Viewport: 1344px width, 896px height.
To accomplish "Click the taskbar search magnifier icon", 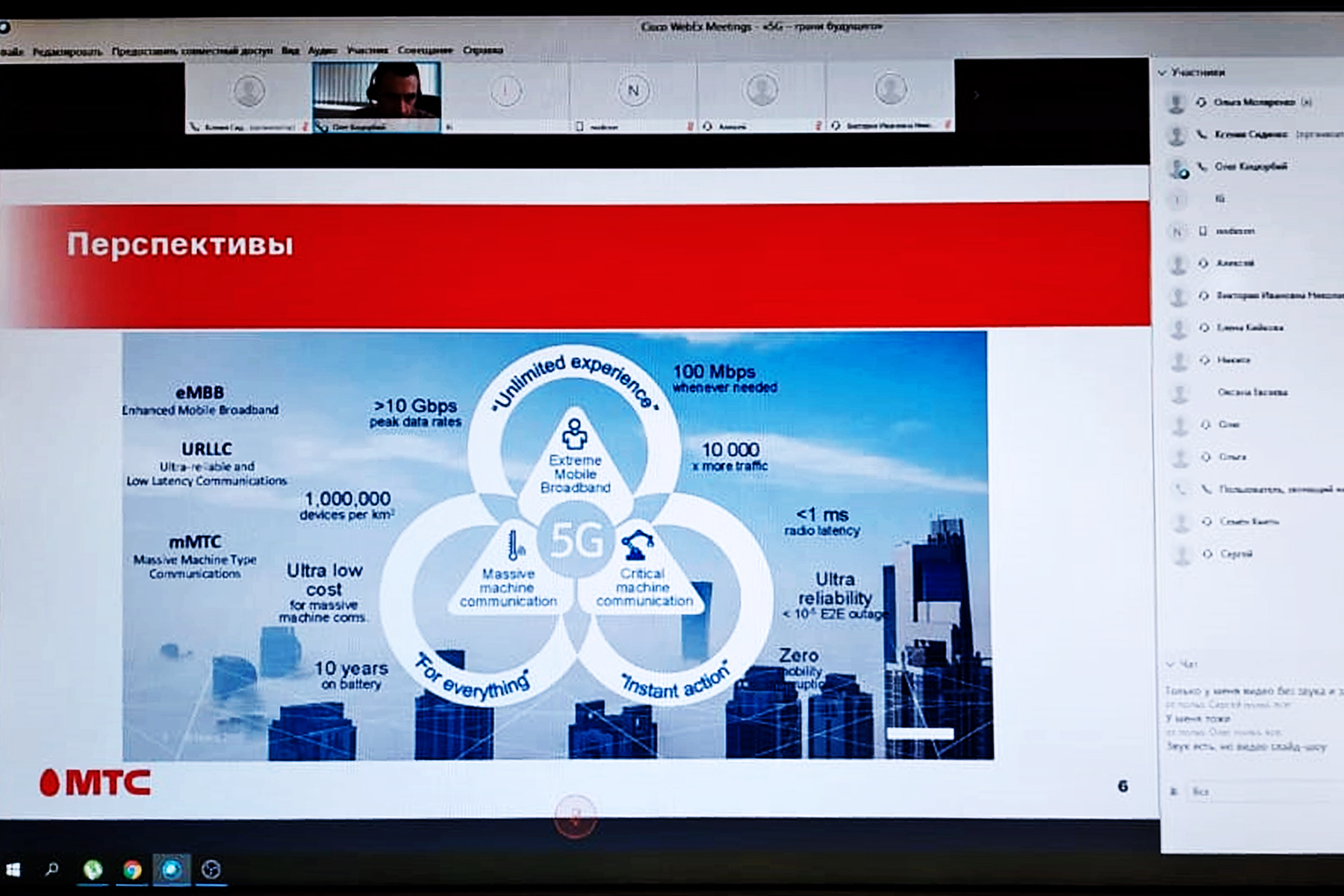I will click(52, 870).
